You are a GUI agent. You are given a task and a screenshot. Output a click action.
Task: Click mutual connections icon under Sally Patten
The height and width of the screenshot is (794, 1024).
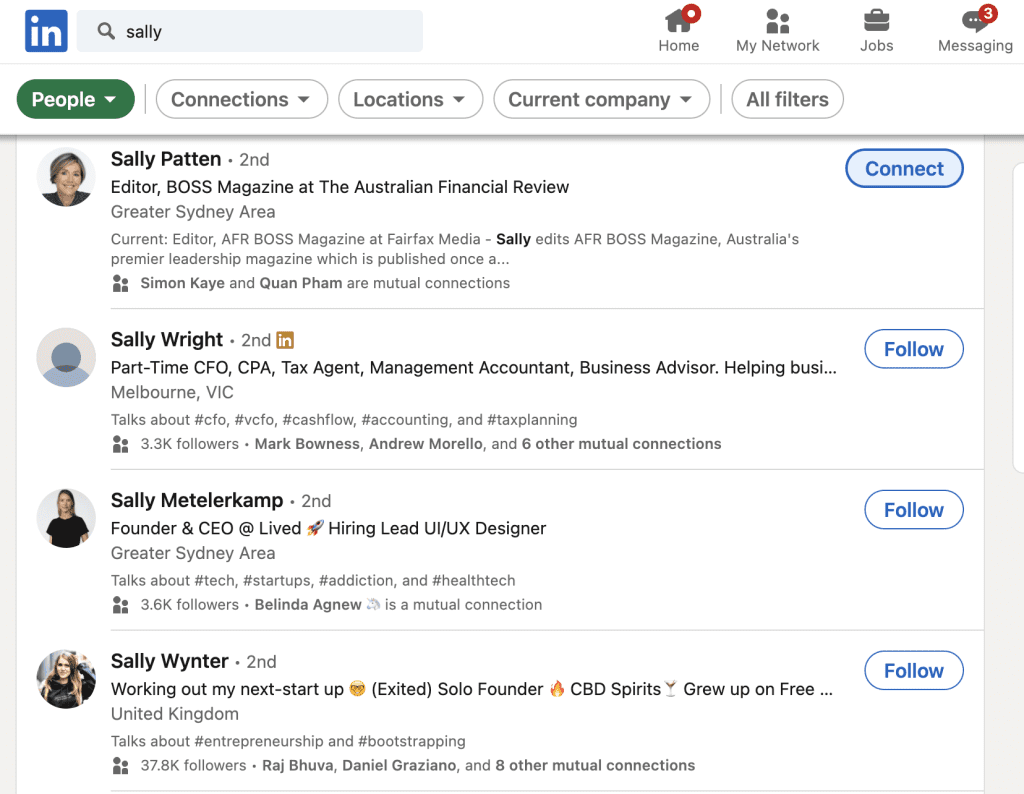tap(120, 283)
